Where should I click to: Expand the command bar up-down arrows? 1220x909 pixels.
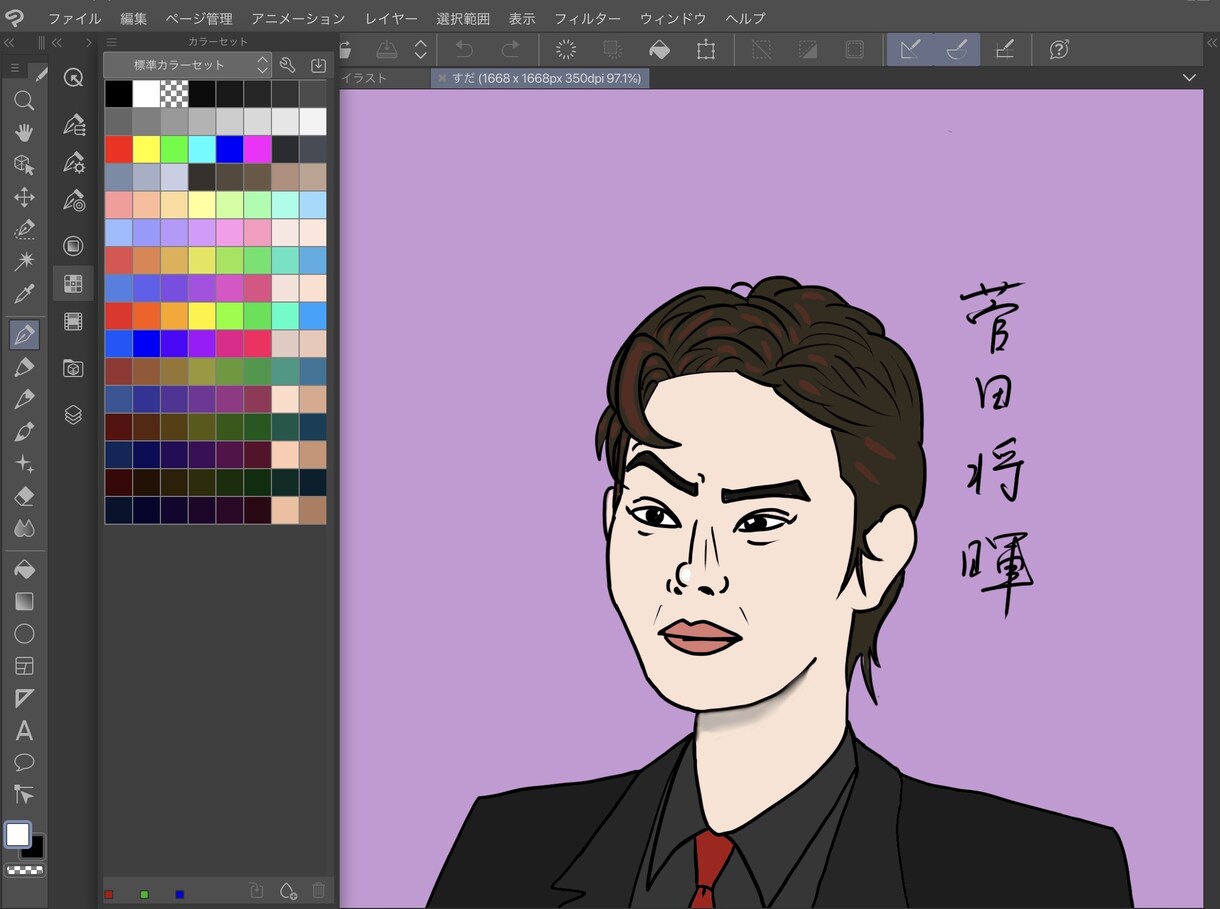point(421,49)
